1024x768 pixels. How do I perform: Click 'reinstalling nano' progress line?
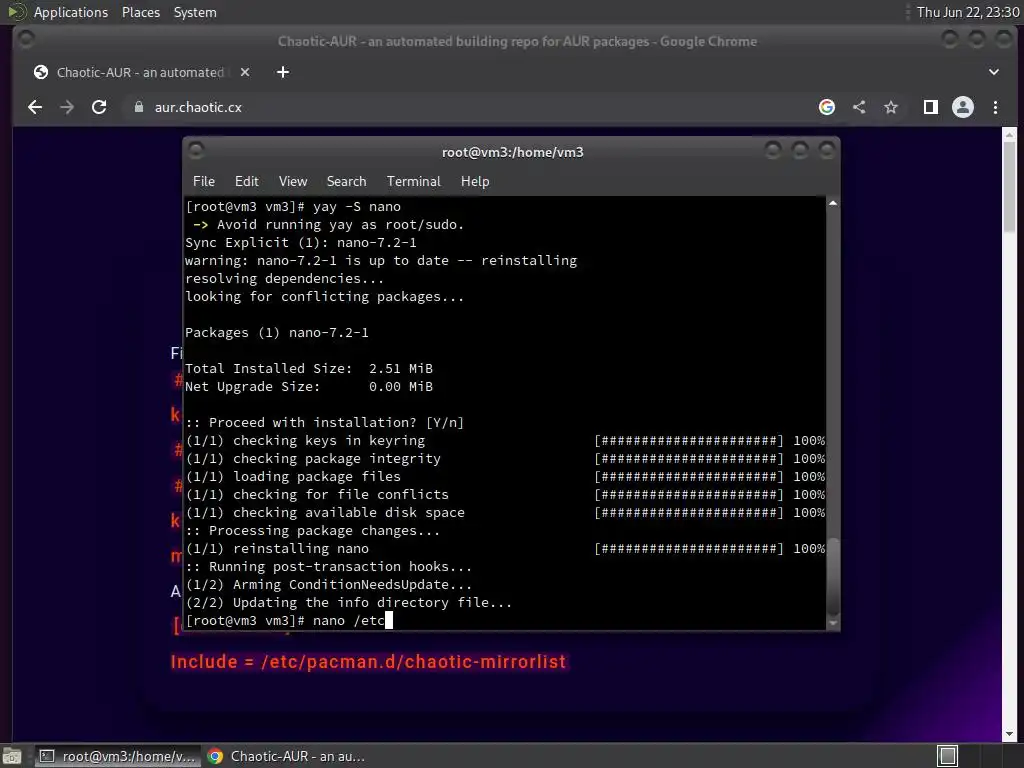[505, 549]
